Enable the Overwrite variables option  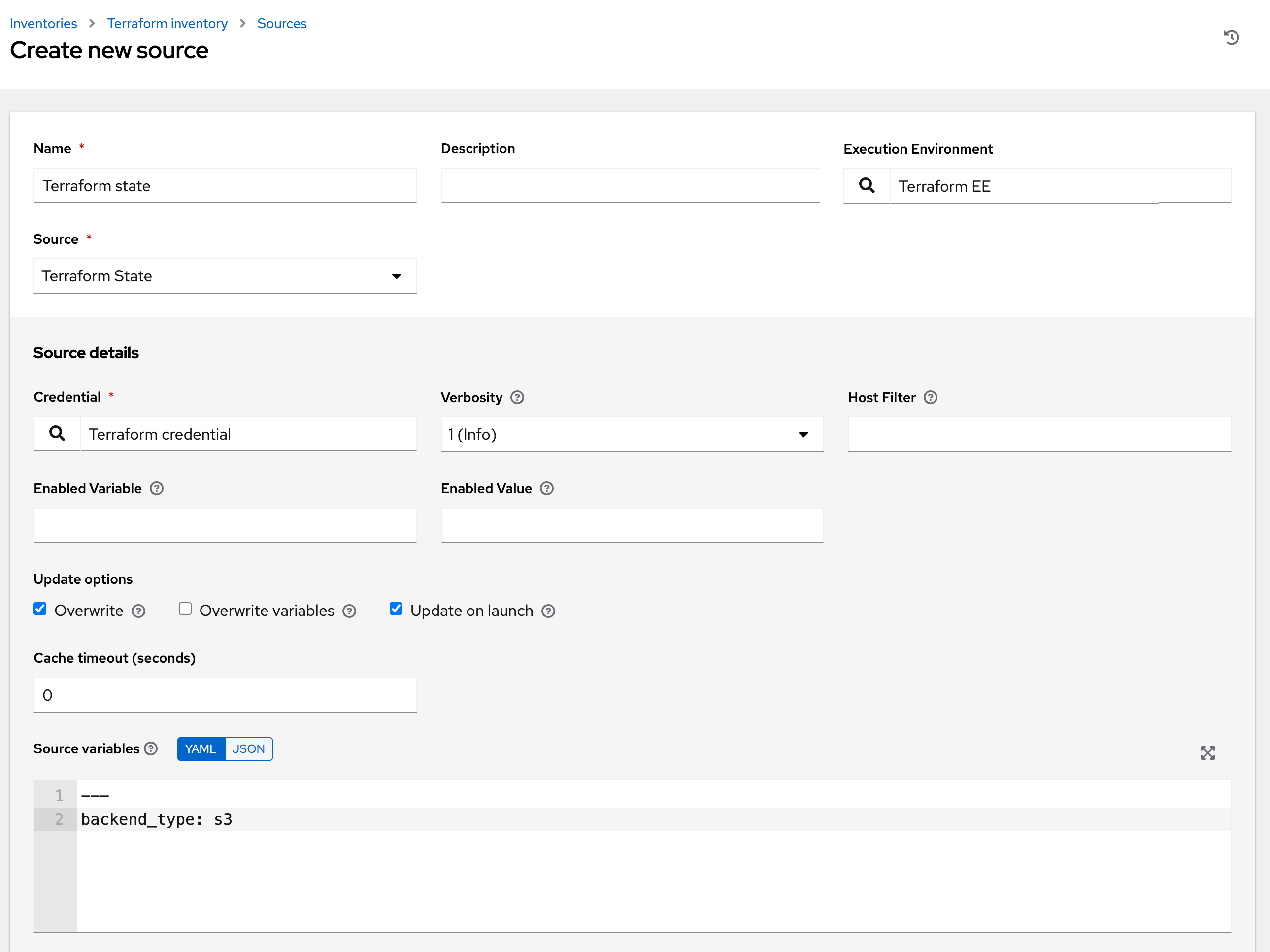[x=185, y=609]
